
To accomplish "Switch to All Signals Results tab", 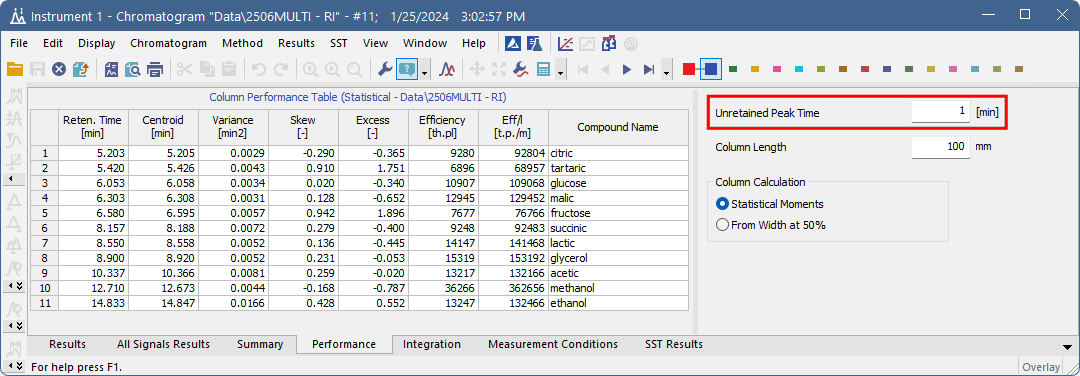I will pyautogui.click(x=163, y=344).
